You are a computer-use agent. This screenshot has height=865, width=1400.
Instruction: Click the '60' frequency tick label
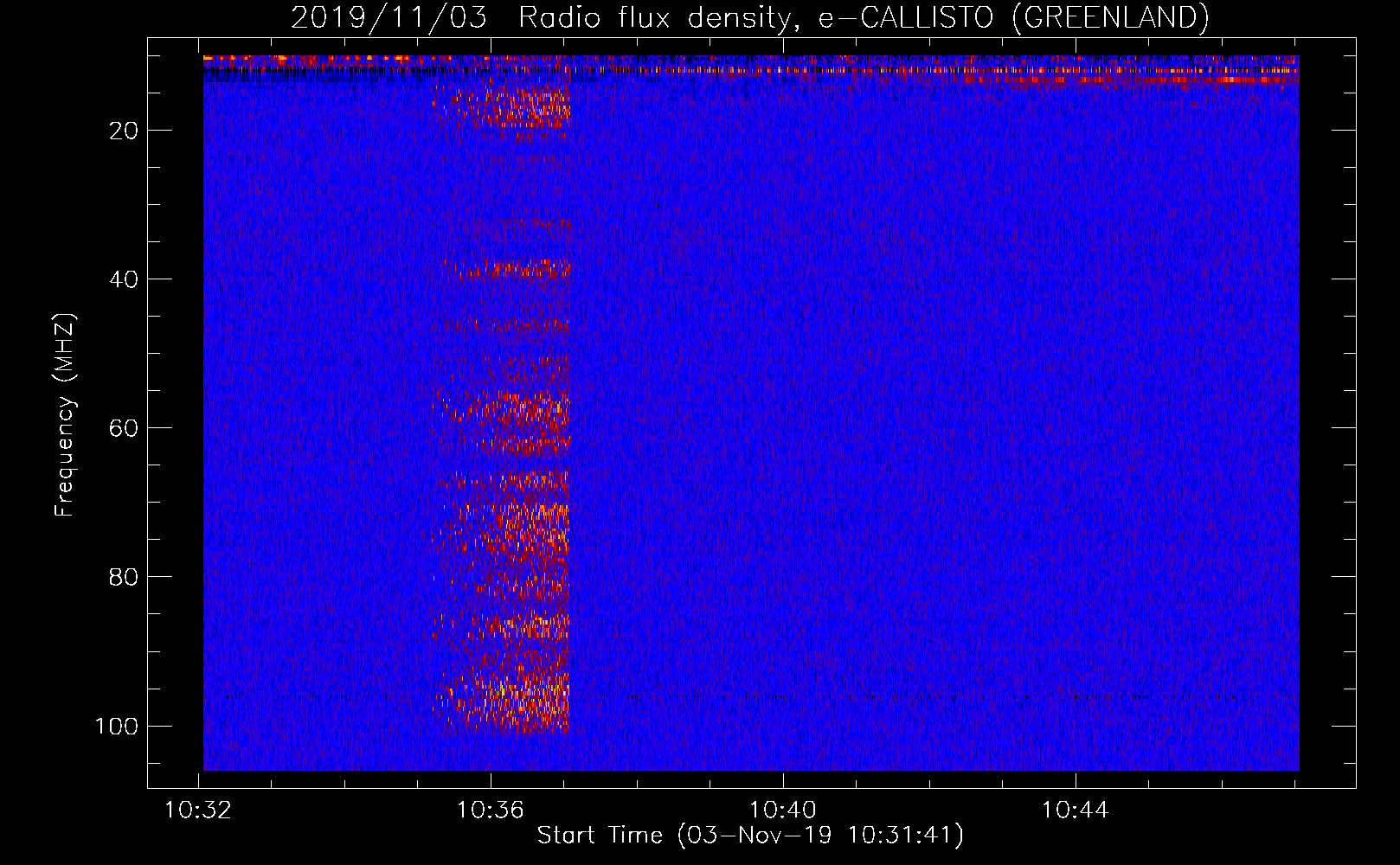click(124, 428)
